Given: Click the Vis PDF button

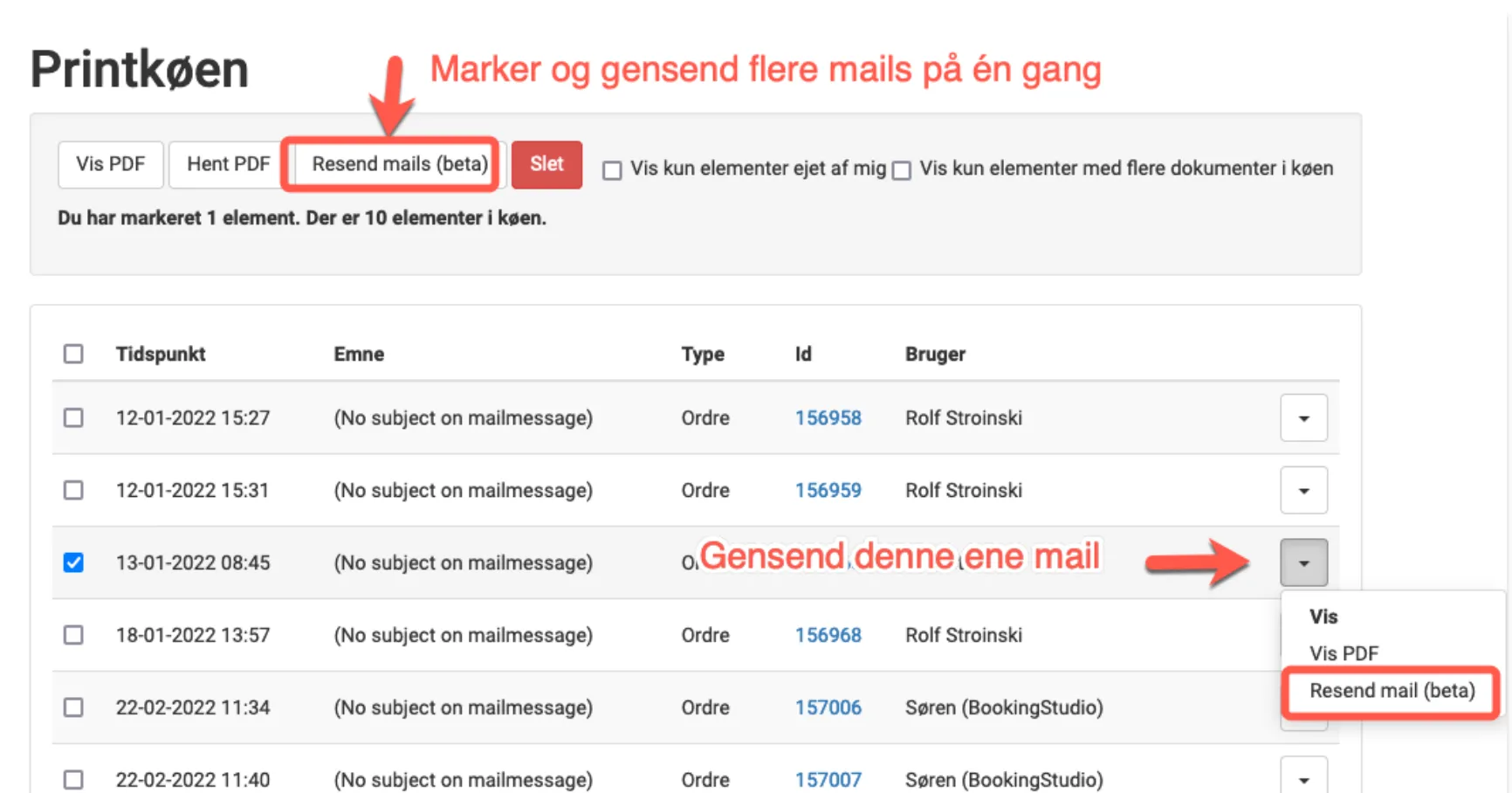Looking at the screenshot, I should pos(110,164).
